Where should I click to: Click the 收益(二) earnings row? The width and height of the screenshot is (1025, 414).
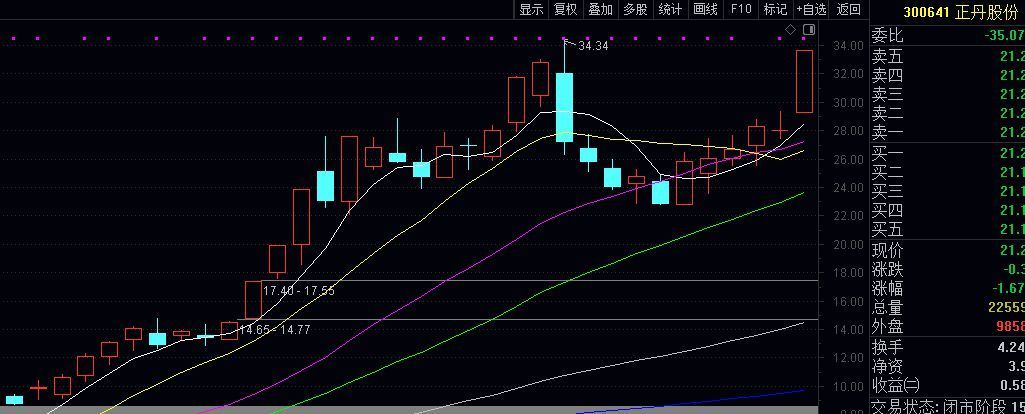click(947, 385)
